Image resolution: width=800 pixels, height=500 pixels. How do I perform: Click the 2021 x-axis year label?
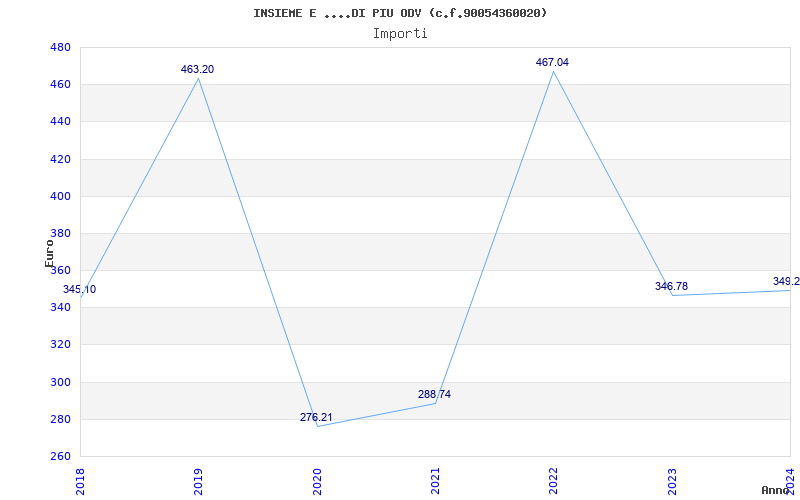(x=435, y=481)
